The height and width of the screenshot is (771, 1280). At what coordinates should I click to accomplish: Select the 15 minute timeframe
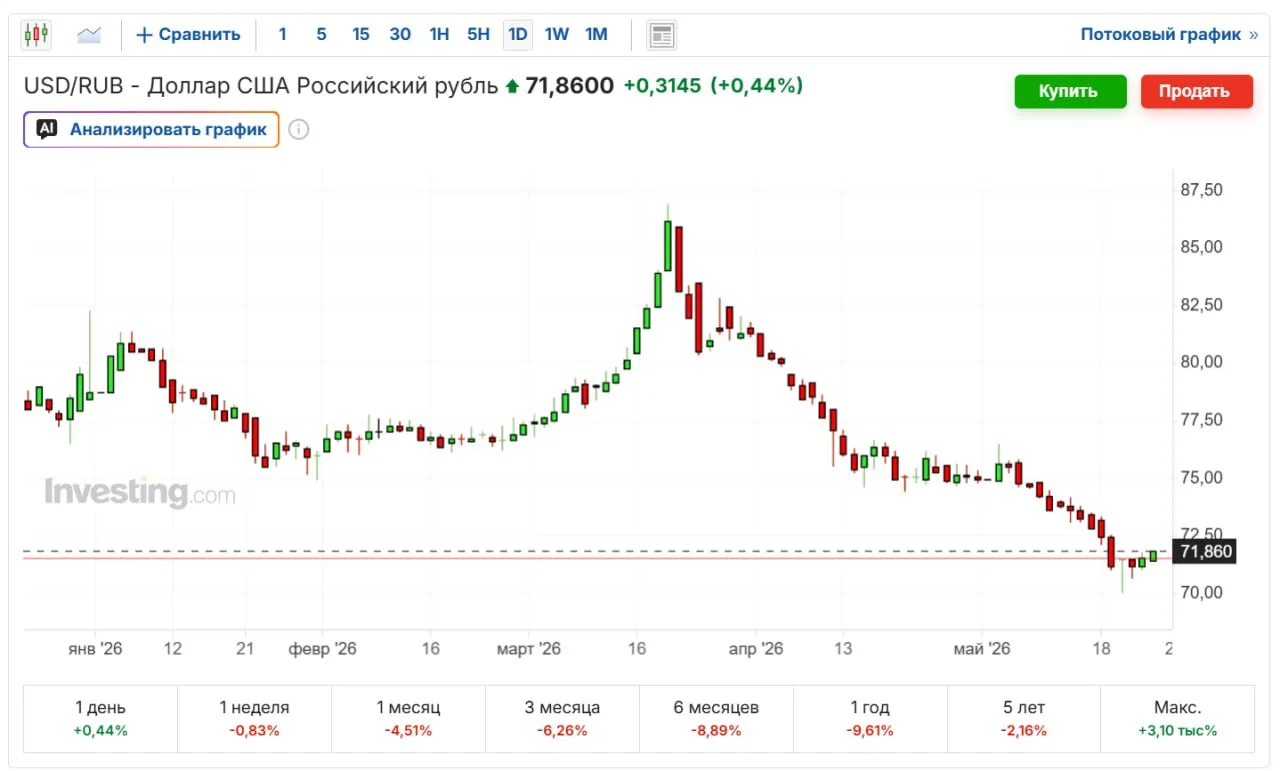pyautogui.click(x=361, y=35)
